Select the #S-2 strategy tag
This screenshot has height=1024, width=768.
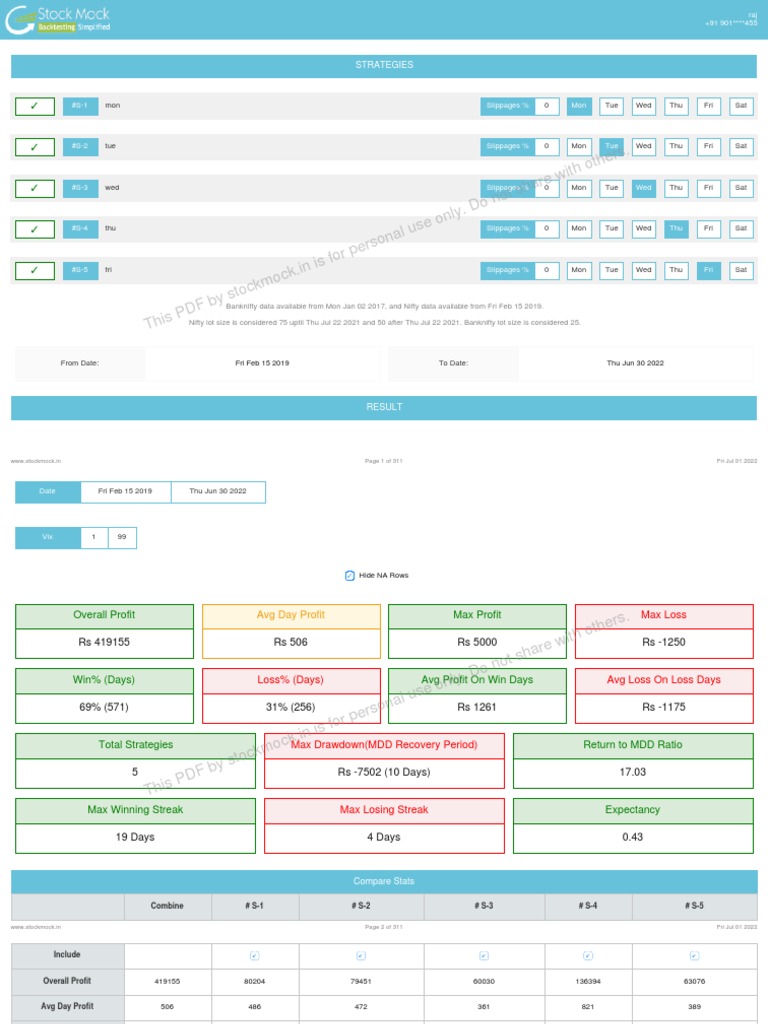[80, 146]
